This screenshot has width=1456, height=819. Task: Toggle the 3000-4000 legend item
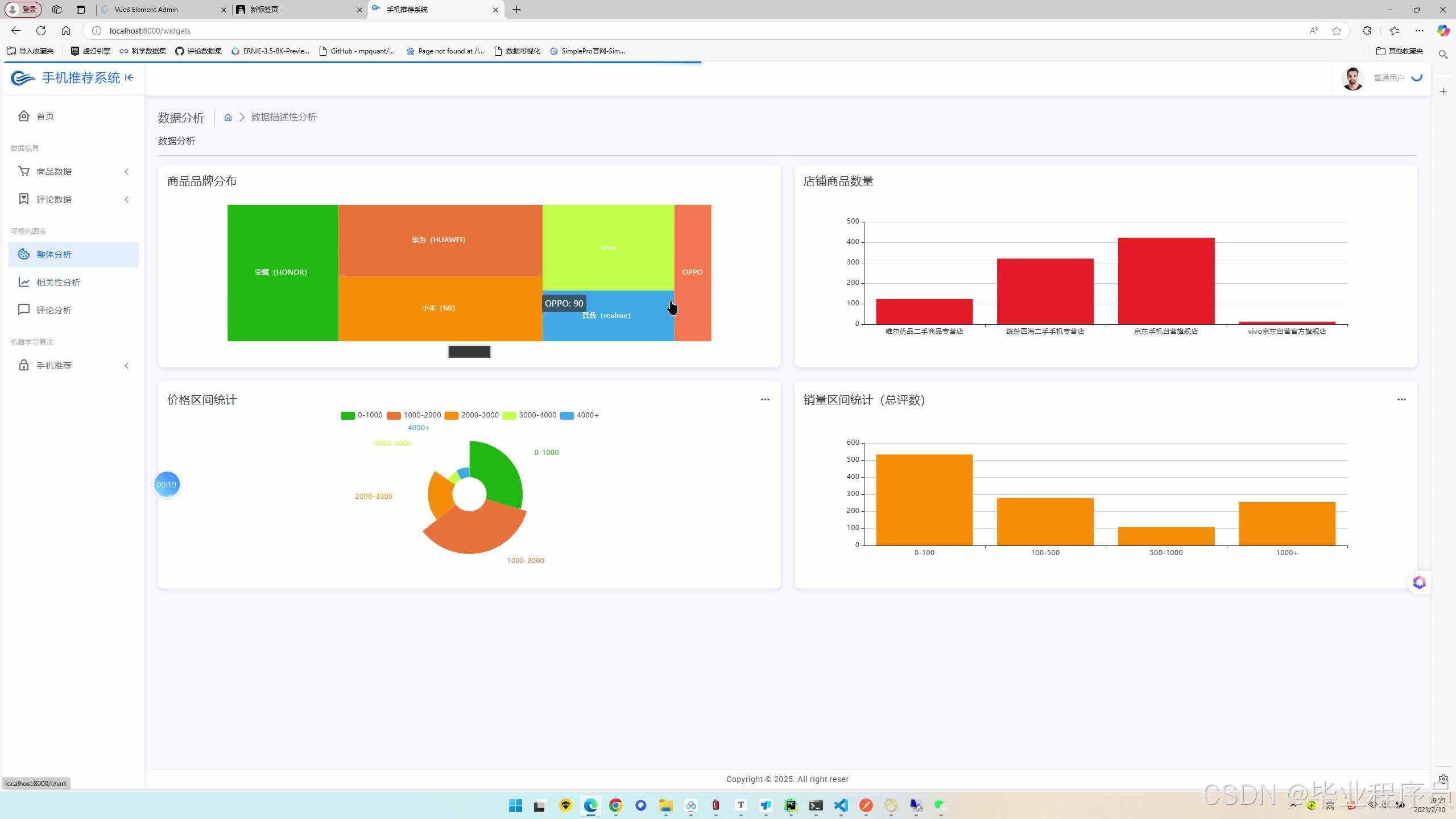(x=529, y=415)
